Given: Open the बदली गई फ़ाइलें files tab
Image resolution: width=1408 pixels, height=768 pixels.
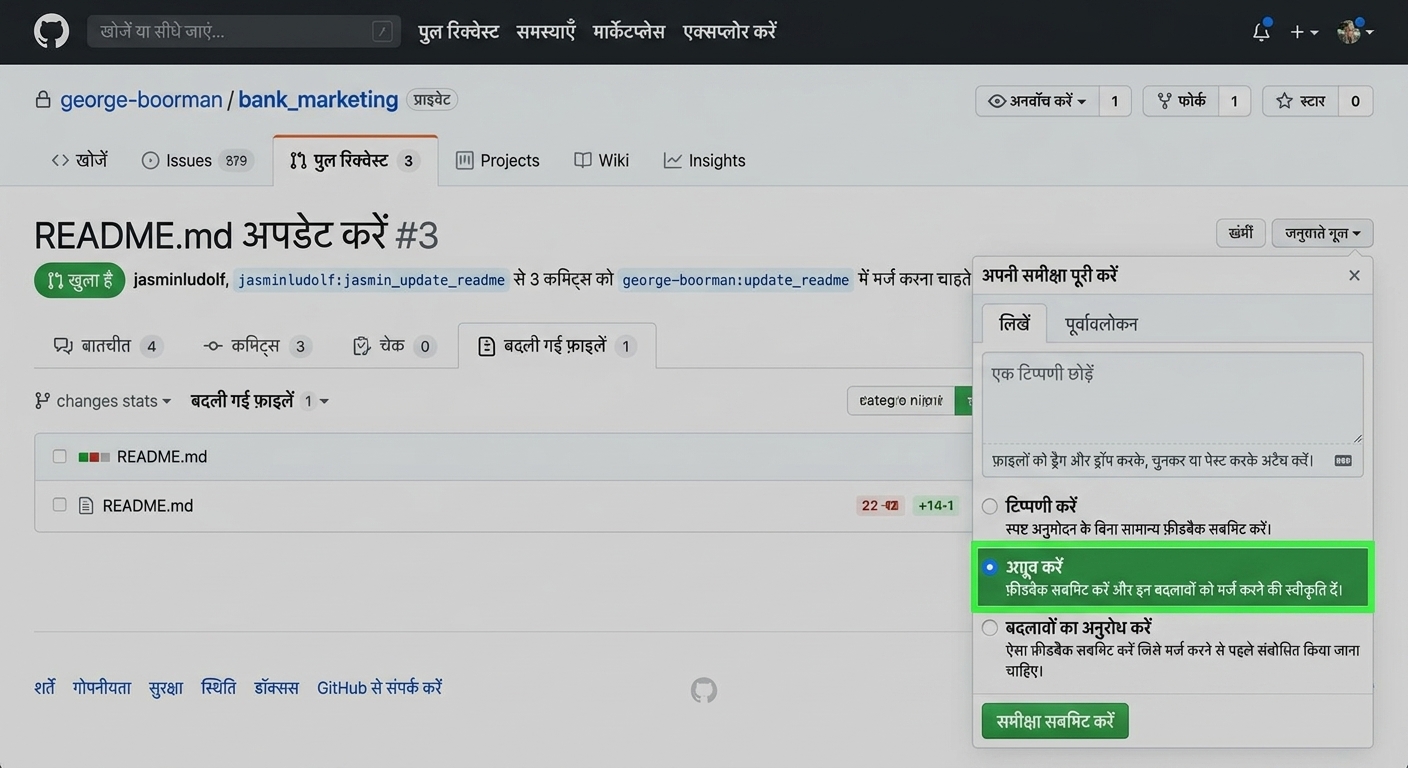Looking at the screenshot, I should click(x=557, y=346).
